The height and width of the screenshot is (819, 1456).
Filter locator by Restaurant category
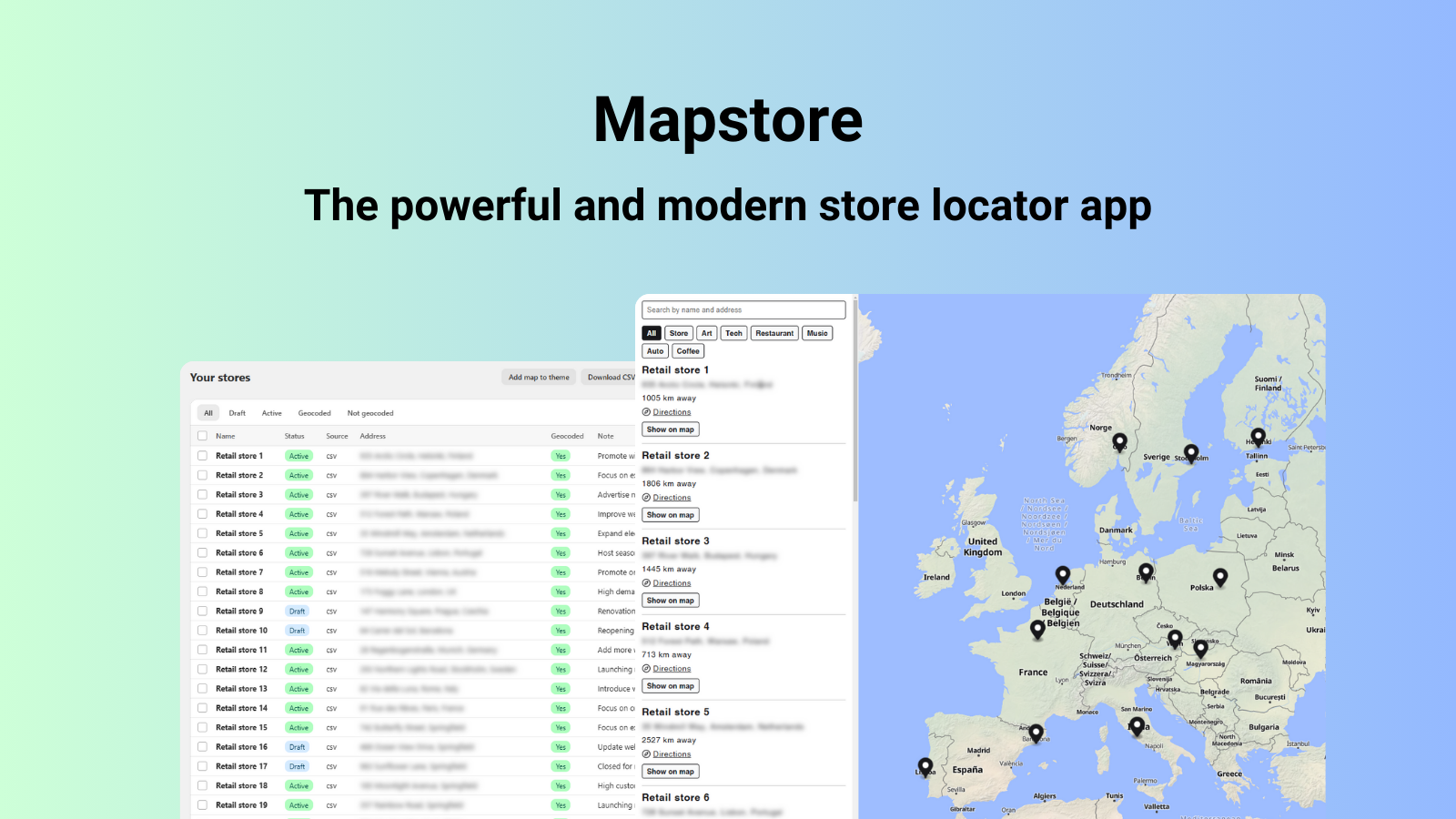click(774, 333)
